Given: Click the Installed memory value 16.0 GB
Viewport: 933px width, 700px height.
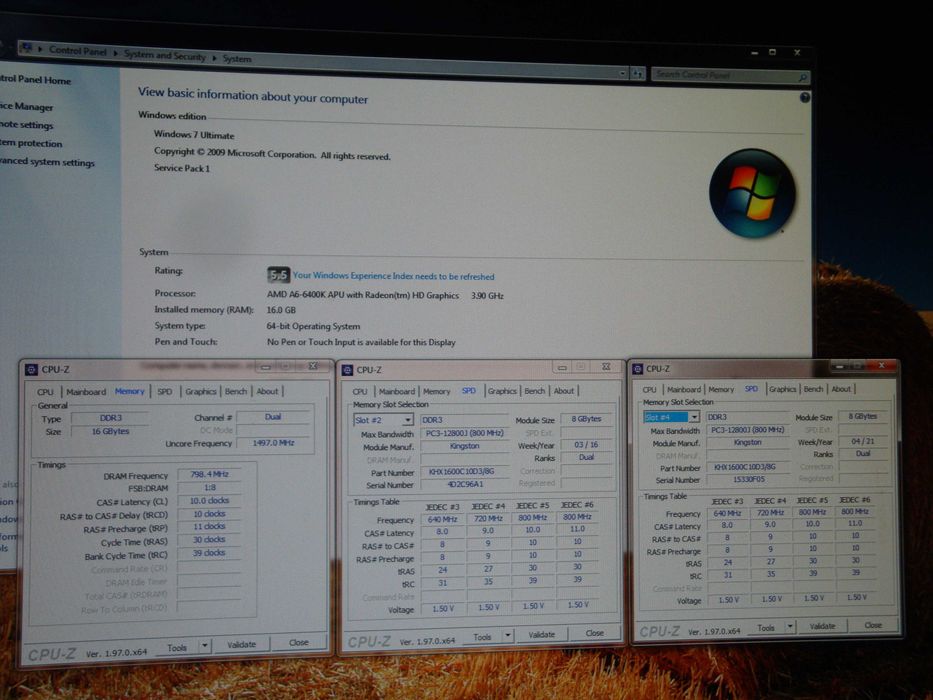Looking at the screenshot, I should [x=281, y=310].
